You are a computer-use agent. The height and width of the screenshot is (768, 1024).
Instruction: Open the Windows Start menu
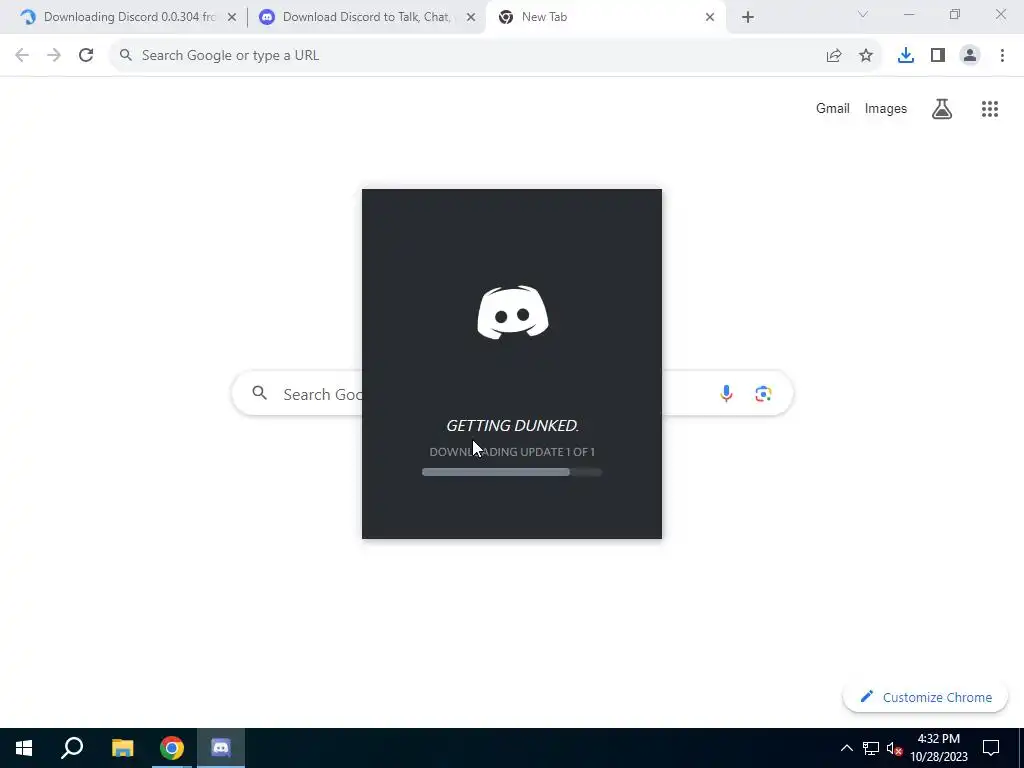click(24, 748)
